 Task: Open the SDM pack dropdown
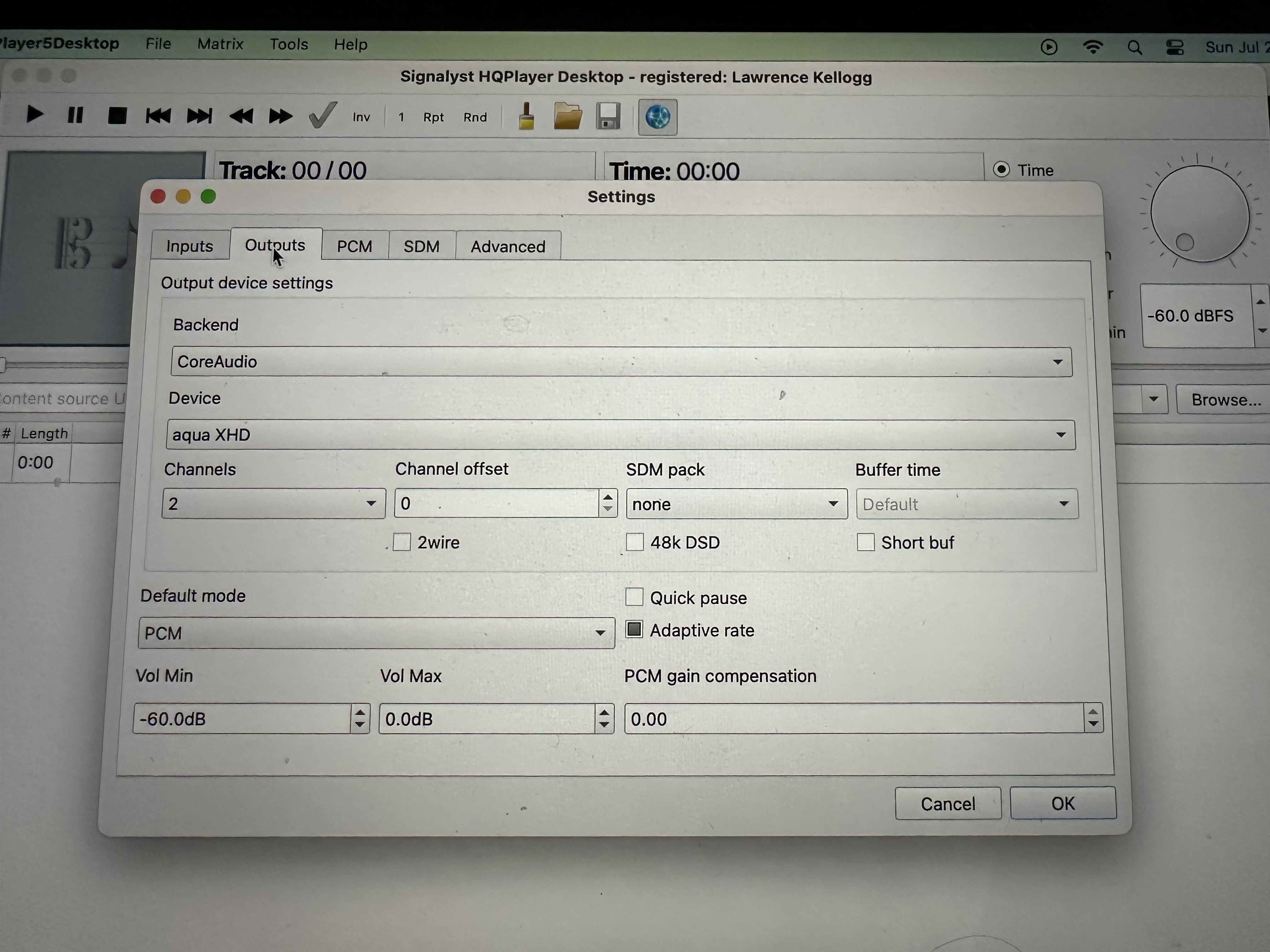coord(737,504)
